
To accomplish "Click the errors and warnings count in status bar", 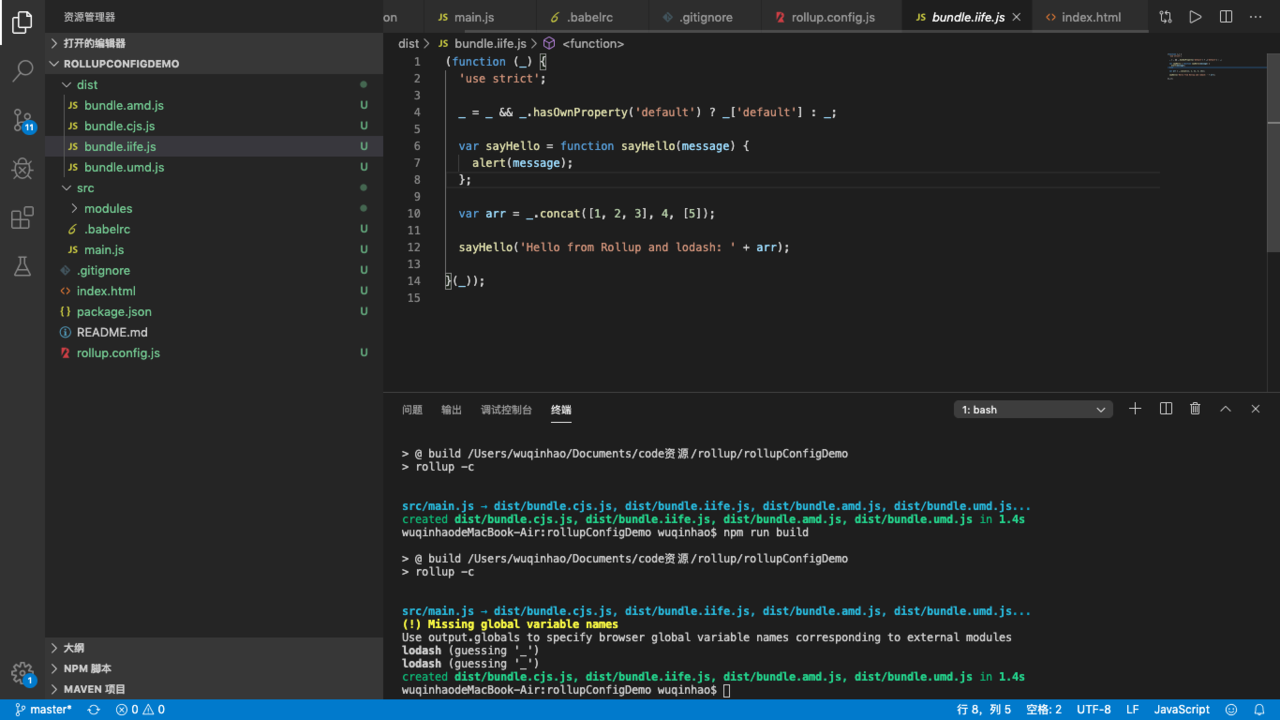I will coord(140,710).
